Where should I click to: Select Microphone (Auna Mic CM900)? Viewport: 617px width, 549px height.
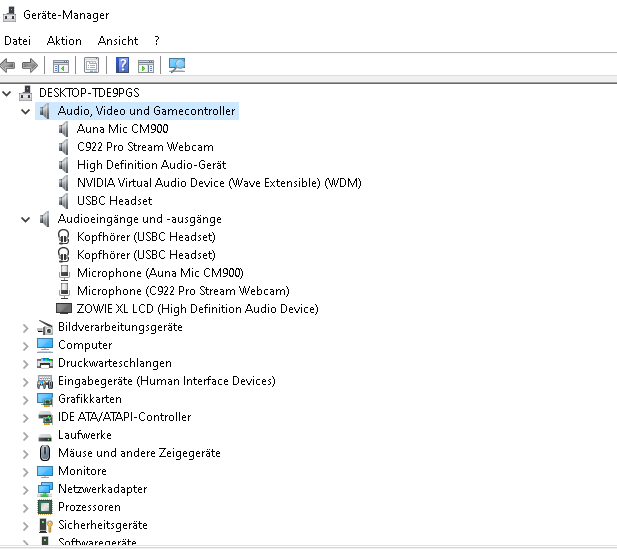click(160, 273)
